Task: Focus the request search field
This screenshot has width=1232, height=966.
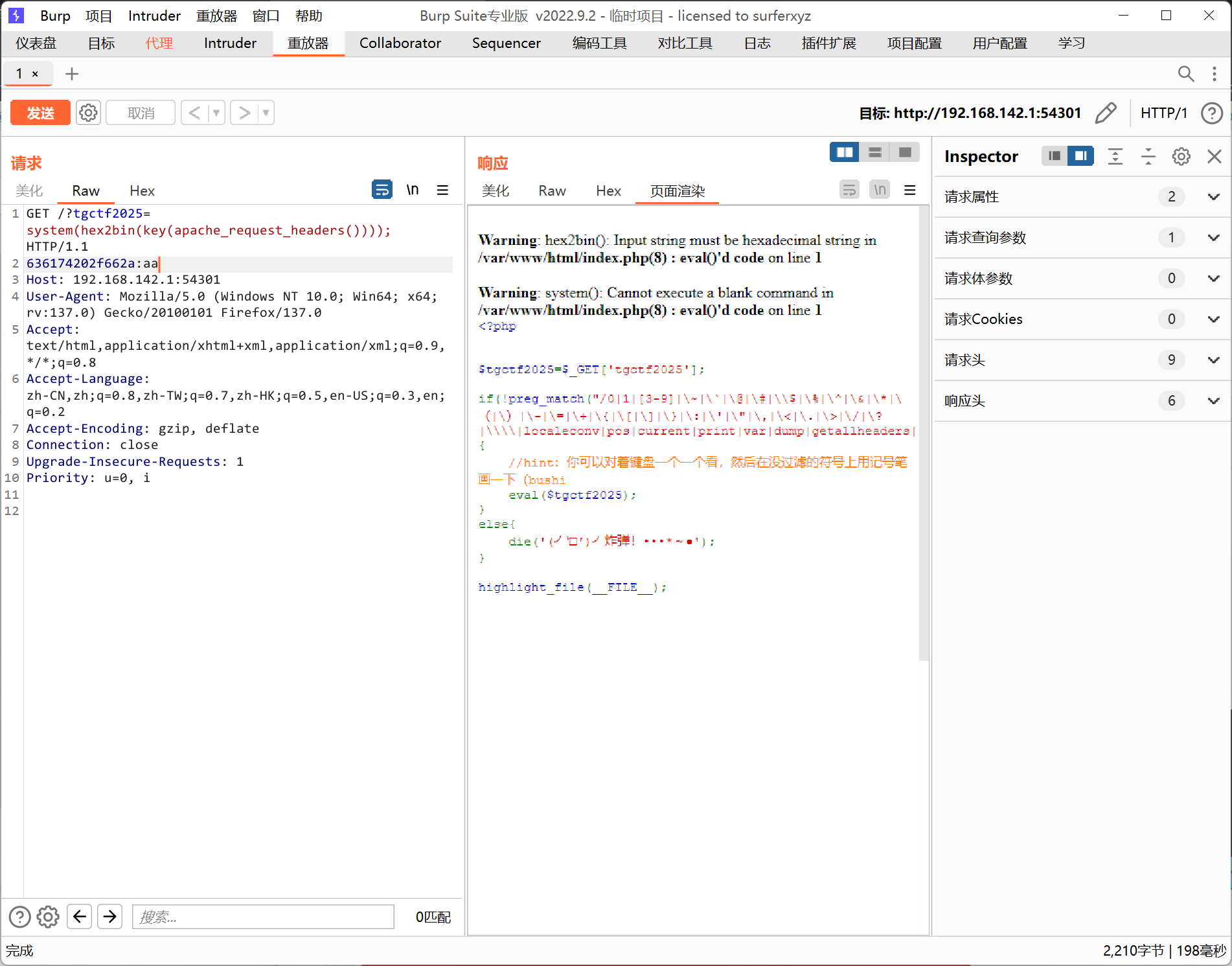Action: (263, 917)
